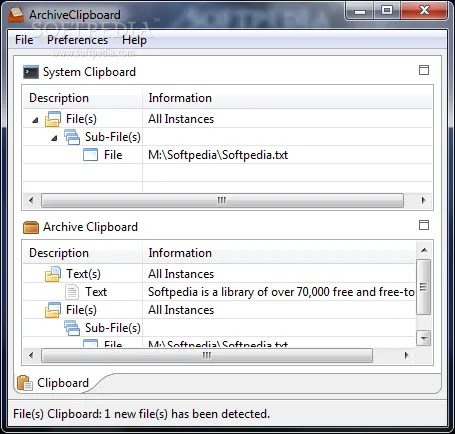Select the Text(s) row in Archive Clipboard

click(x=219, y=274)
